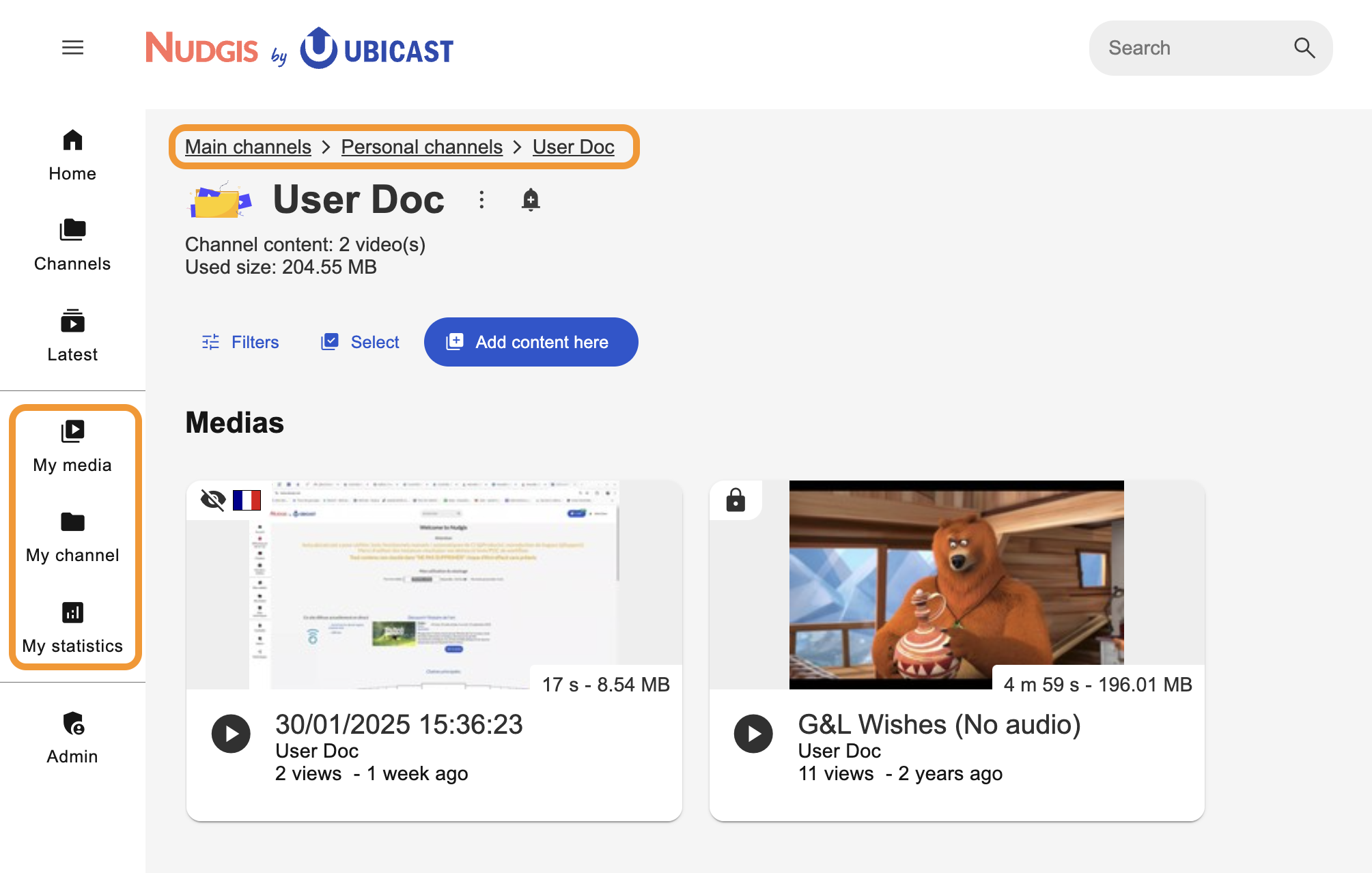This screenshot has height=873, width=1372.
Task: Click the Nudgis by UbiCast logo
Action: pyautogui.click(x=300, y=48)
